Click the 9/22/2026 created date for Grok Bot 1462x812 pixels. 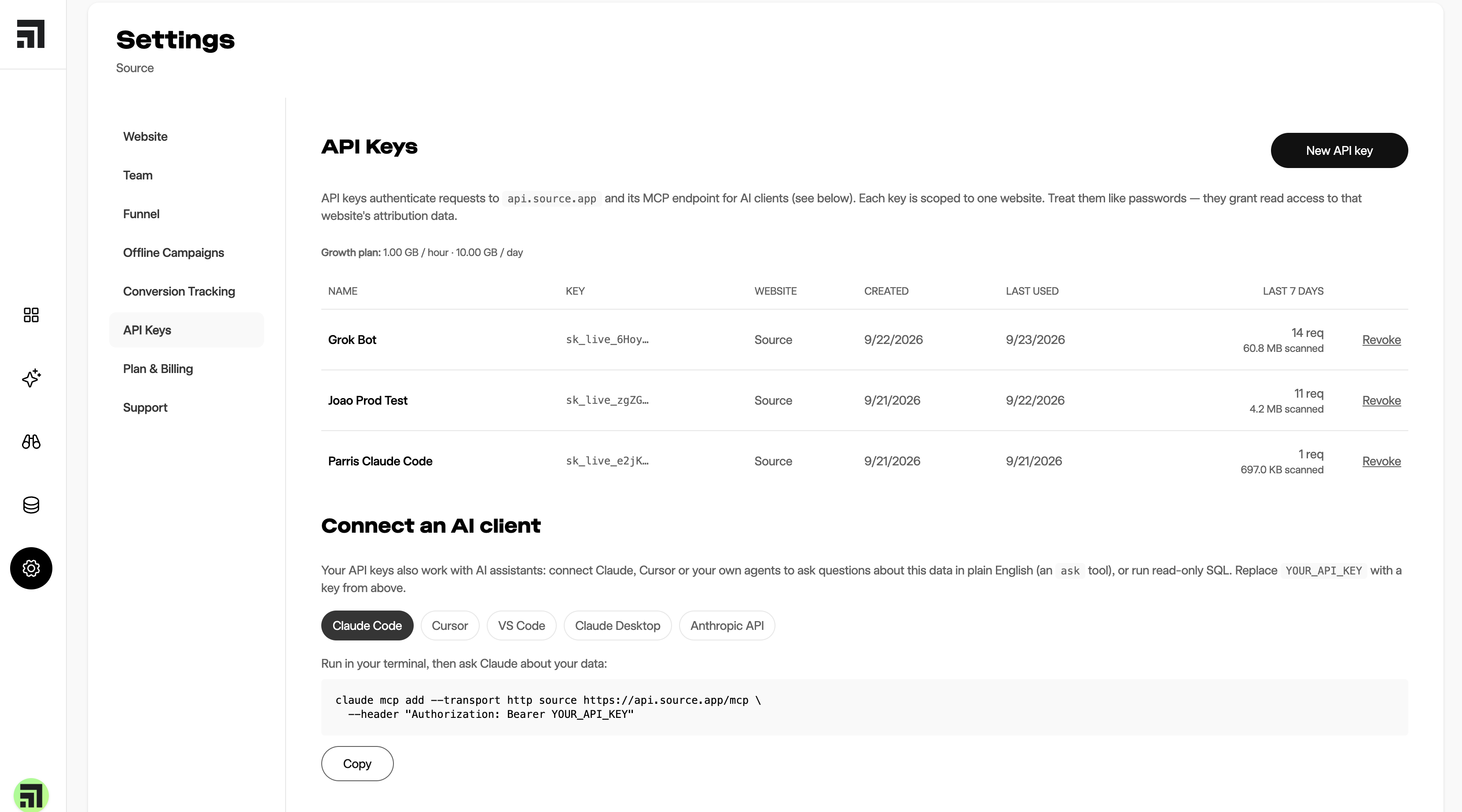coord(893,340)
